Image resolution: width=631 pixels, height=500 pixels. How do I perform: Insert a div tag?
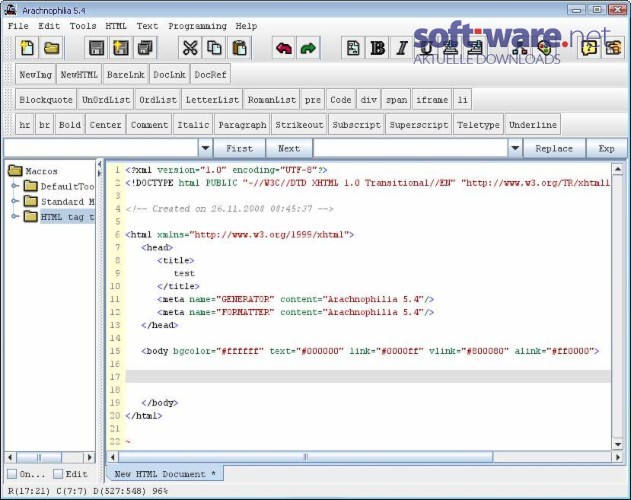click(369, 99)
